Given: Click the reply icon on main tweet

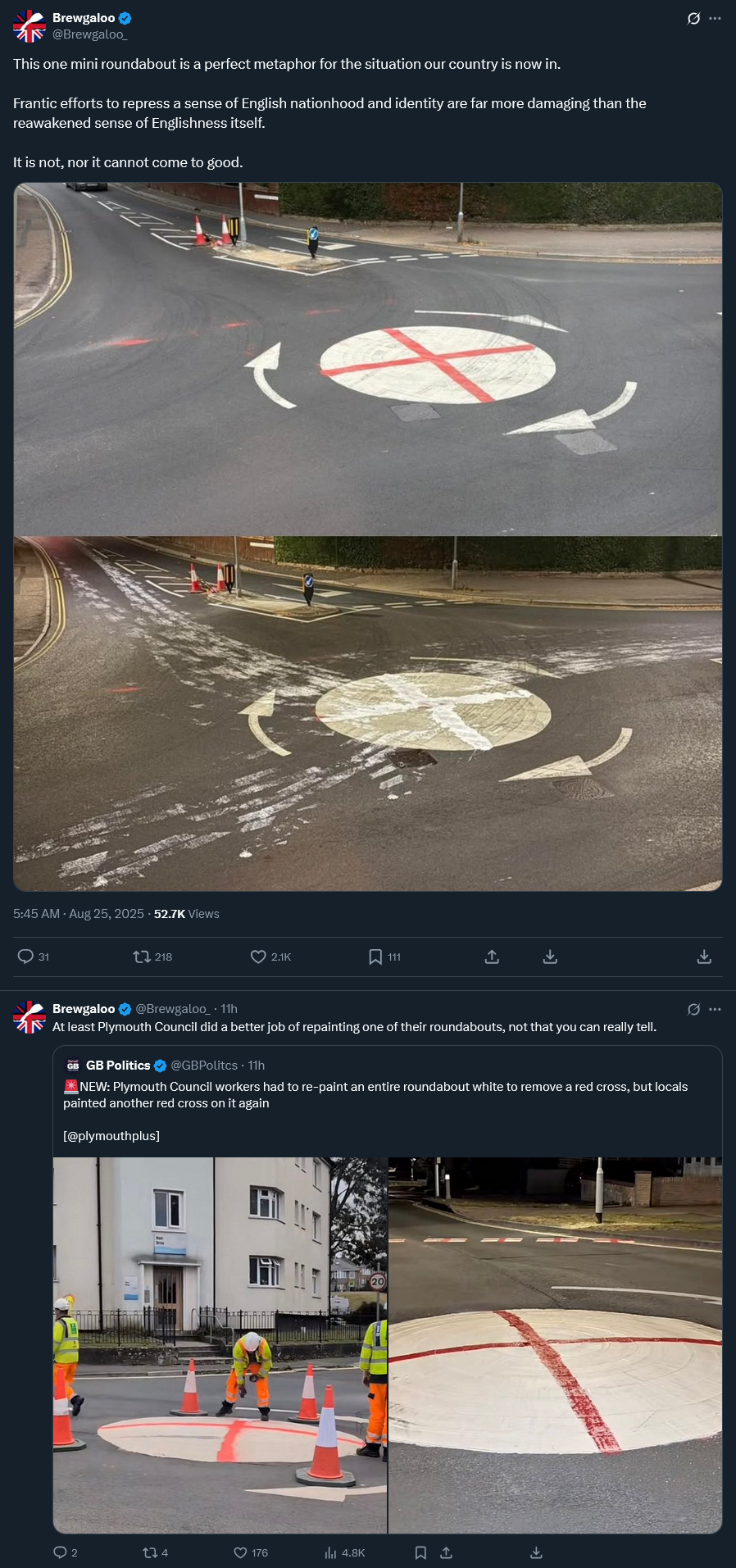Looking at the screenshot, I should pos(25,957).
